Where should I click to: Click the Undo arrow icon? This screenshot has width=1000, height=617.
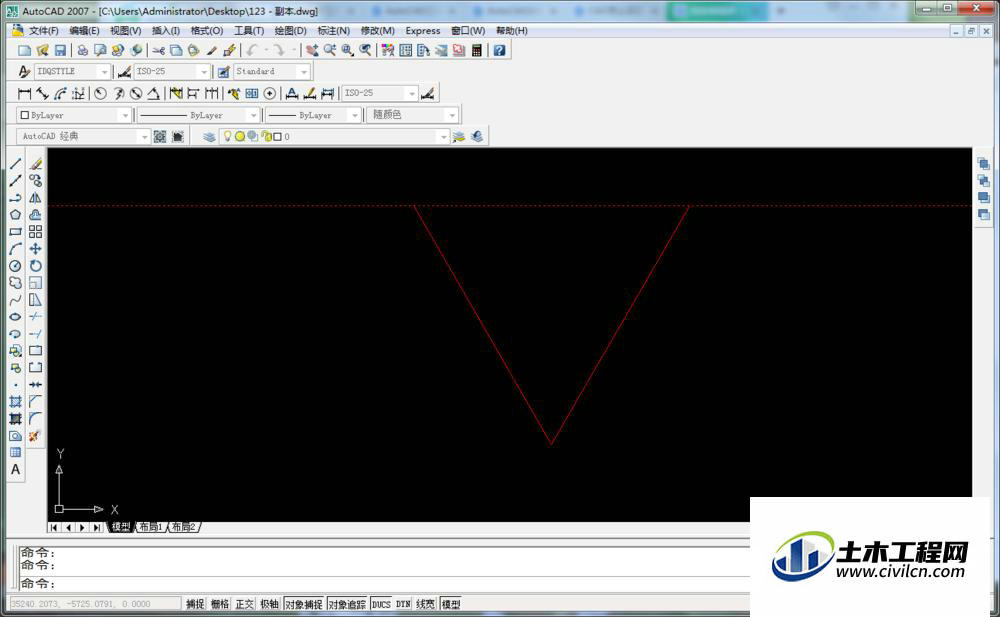click(253, 50)
